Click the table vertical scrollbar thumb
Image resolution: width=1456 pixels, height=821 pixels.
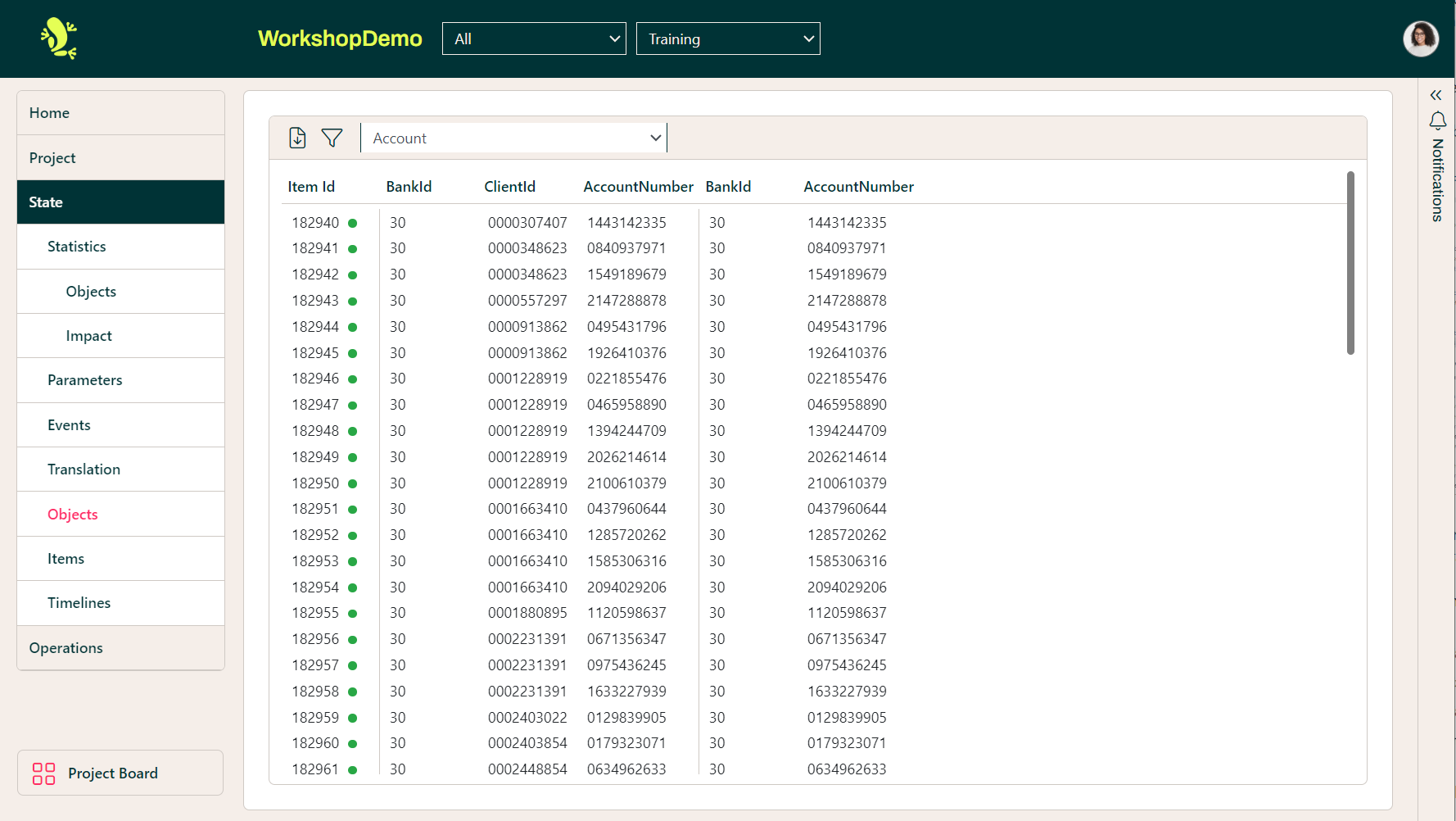(x=1350, y=262)
